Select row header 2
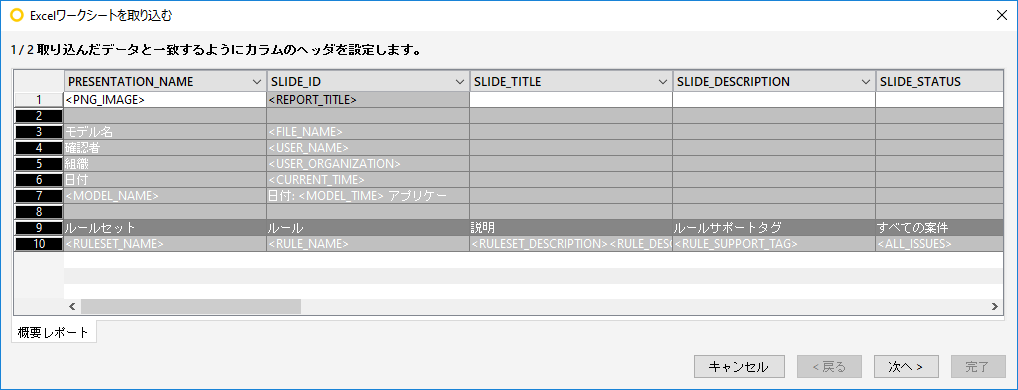Screen dimensions: 1018x390 pyautogui.click(x=39, y=116)
